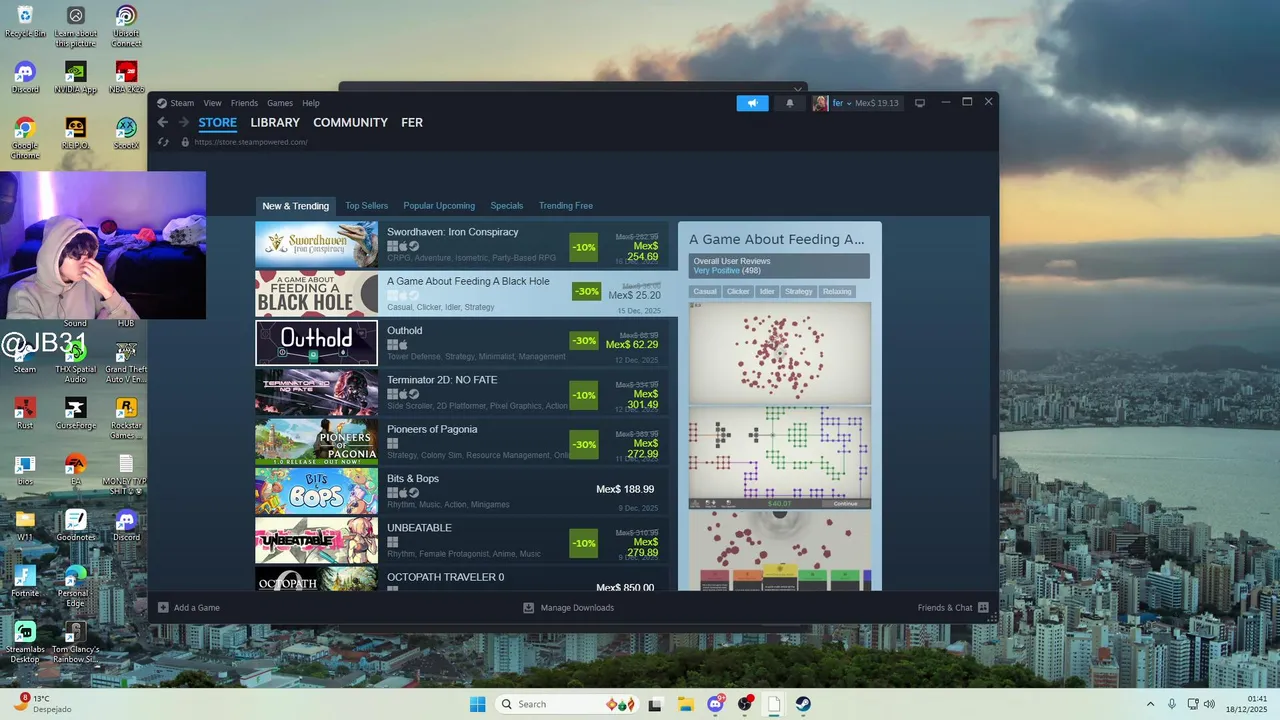Open Friends & Chat
Viewport: 1280px width, 720px height.
(945, 607)
